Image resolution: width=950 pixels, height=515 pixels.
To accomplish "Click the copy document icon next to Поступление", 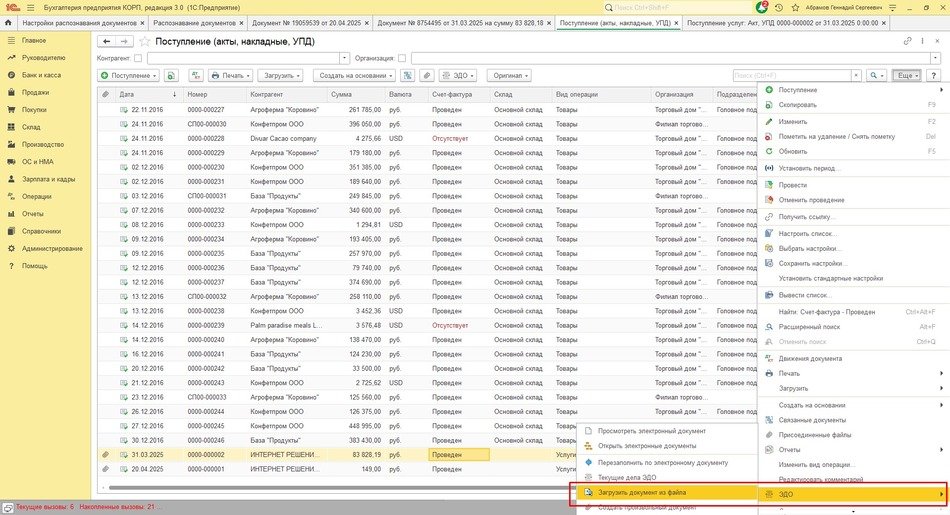I will 171,75.
